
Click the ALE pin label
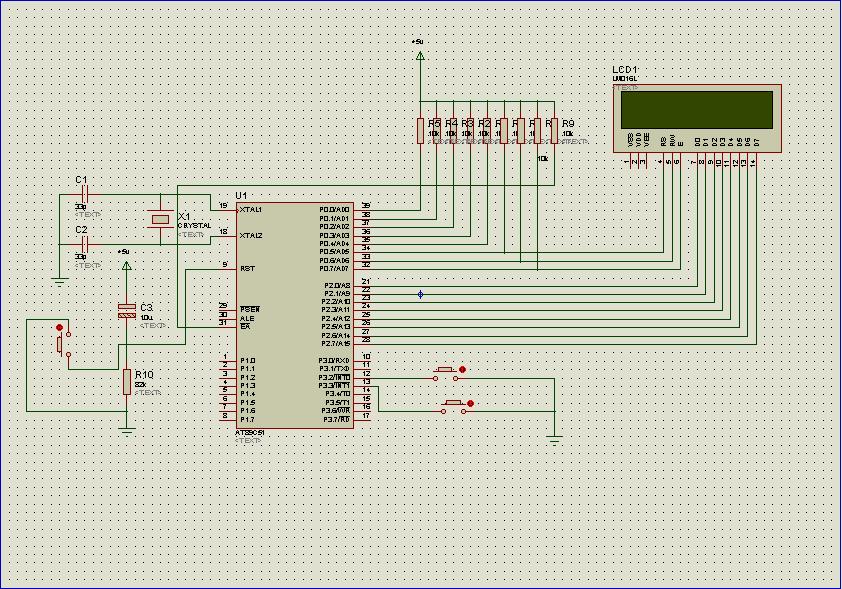click(247, 318)
